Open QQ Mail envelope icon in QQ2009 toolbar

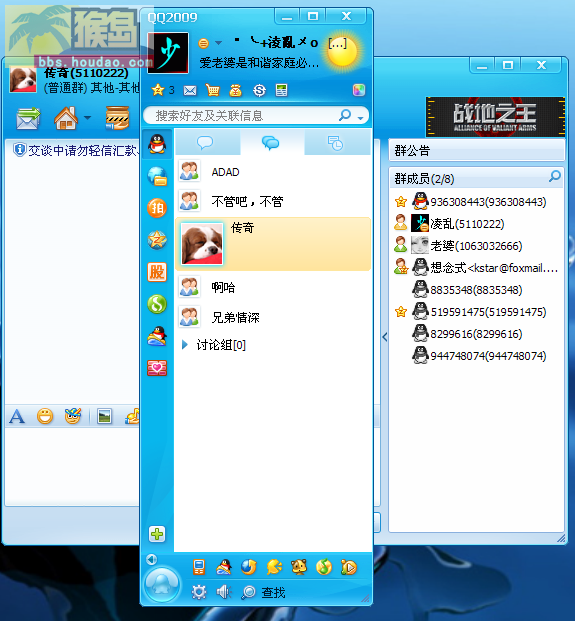pos(190,91)
